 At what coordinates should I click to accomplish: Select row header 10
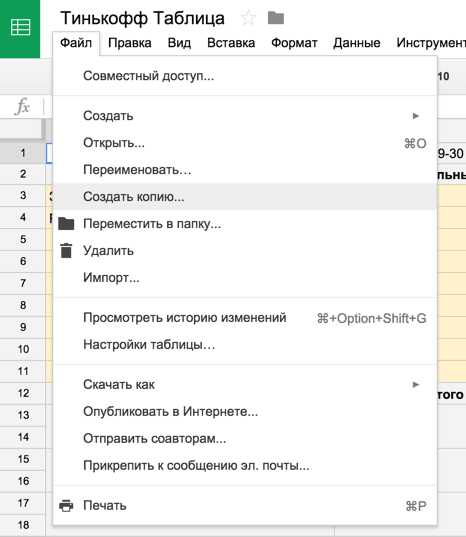(23, 349)
